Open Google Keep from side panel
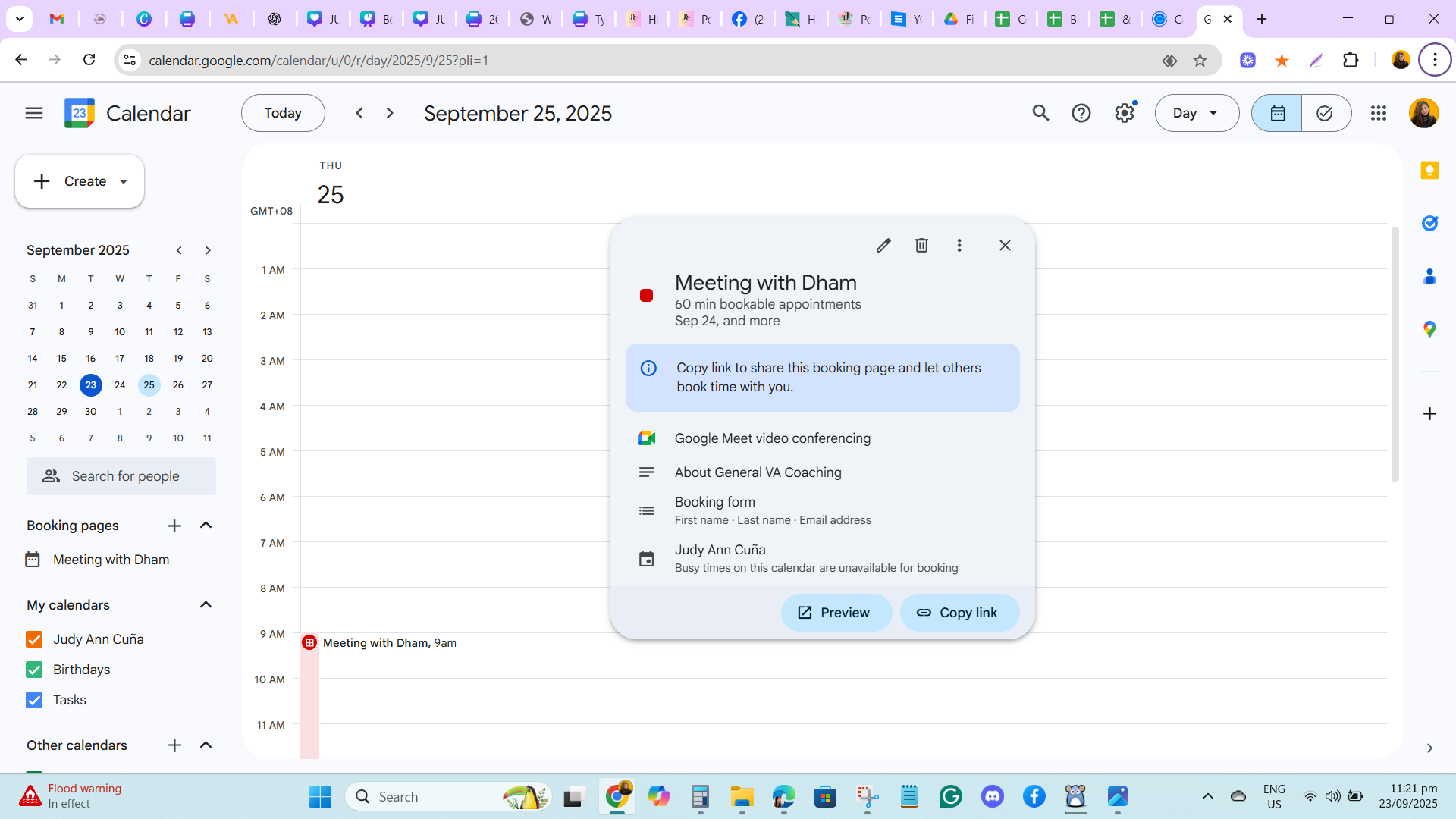 coord(1429,171)
